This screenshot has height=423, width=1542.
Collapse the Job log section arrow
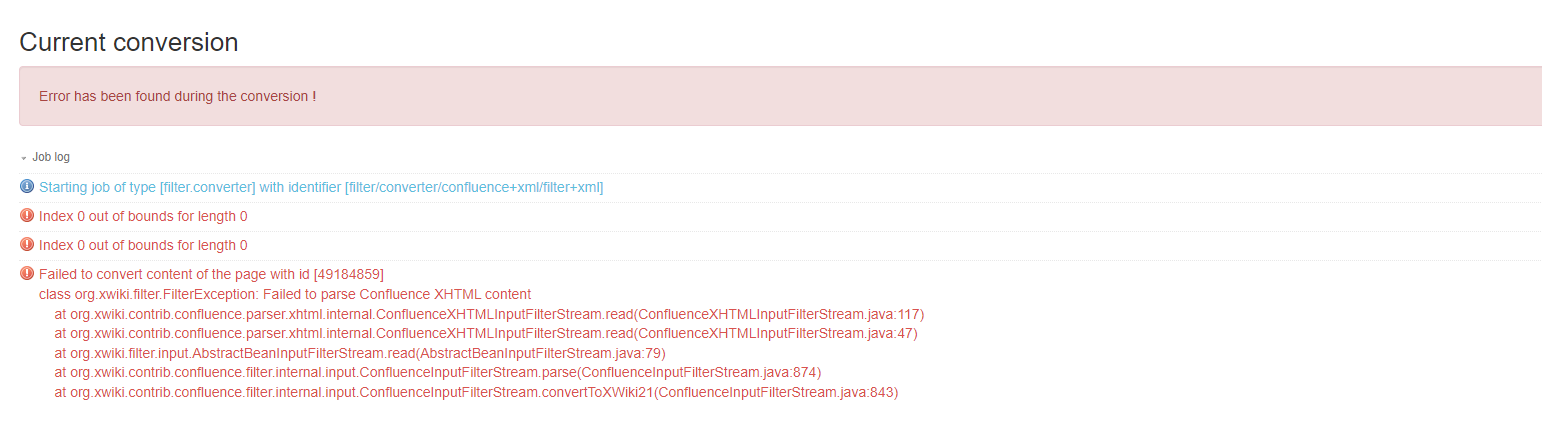(24, 158)
